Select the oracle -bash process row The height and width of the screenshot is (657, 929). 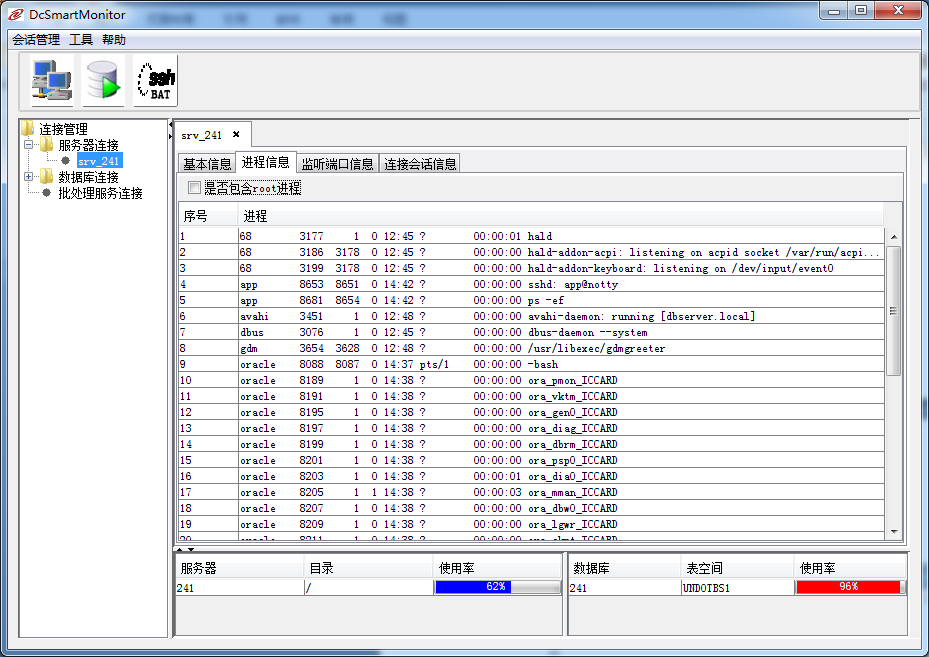pyautogui.click(x=531, y=364)
